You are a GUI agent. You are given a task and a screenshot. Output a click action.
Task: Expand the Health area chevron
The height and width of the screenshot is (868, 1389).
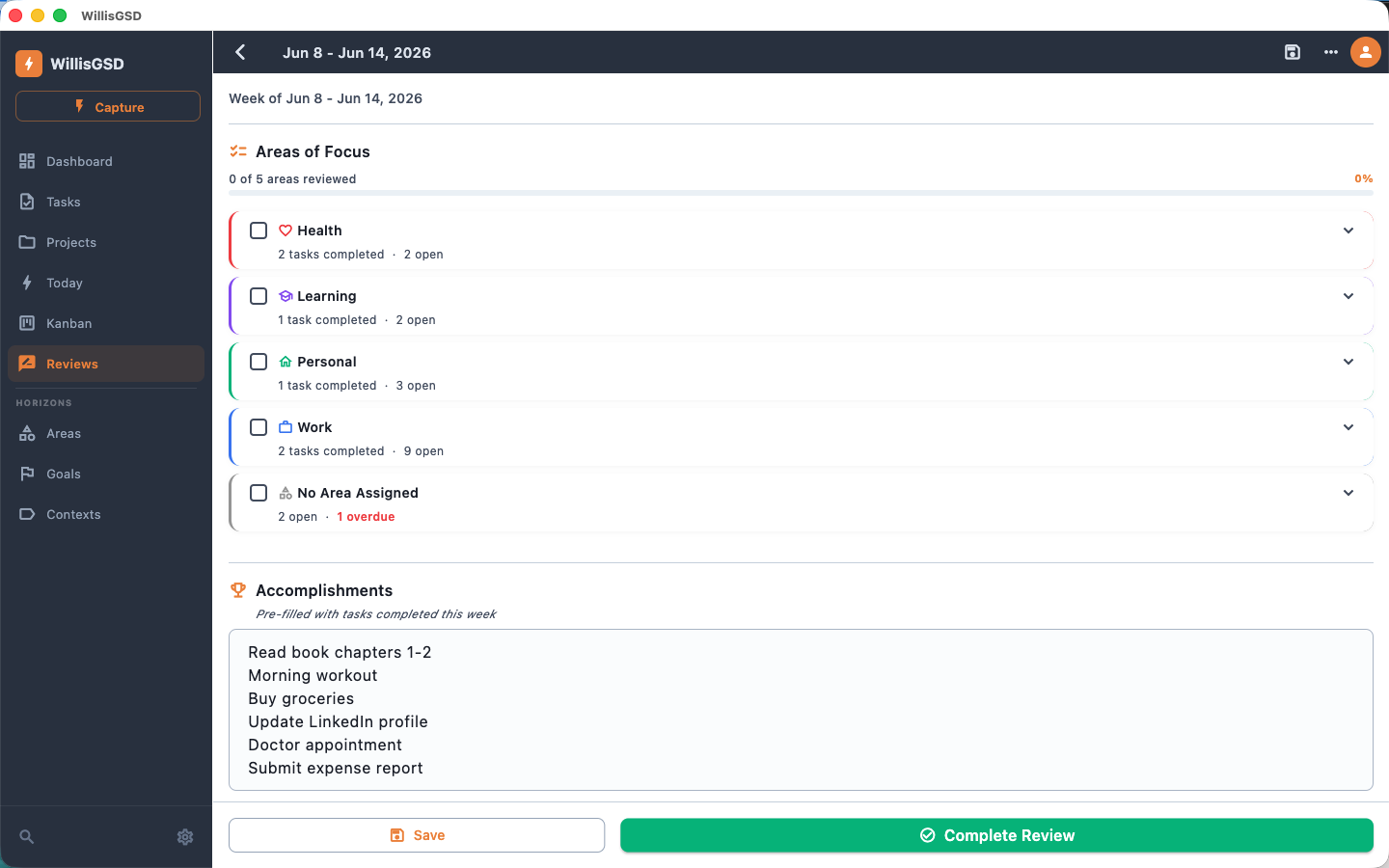[x=1348, y=231]
